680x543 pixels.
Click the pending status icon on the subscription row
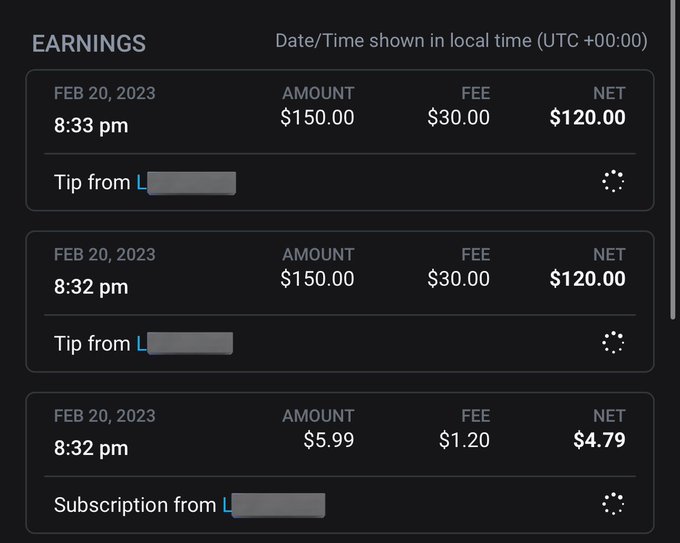click(613, 503)
